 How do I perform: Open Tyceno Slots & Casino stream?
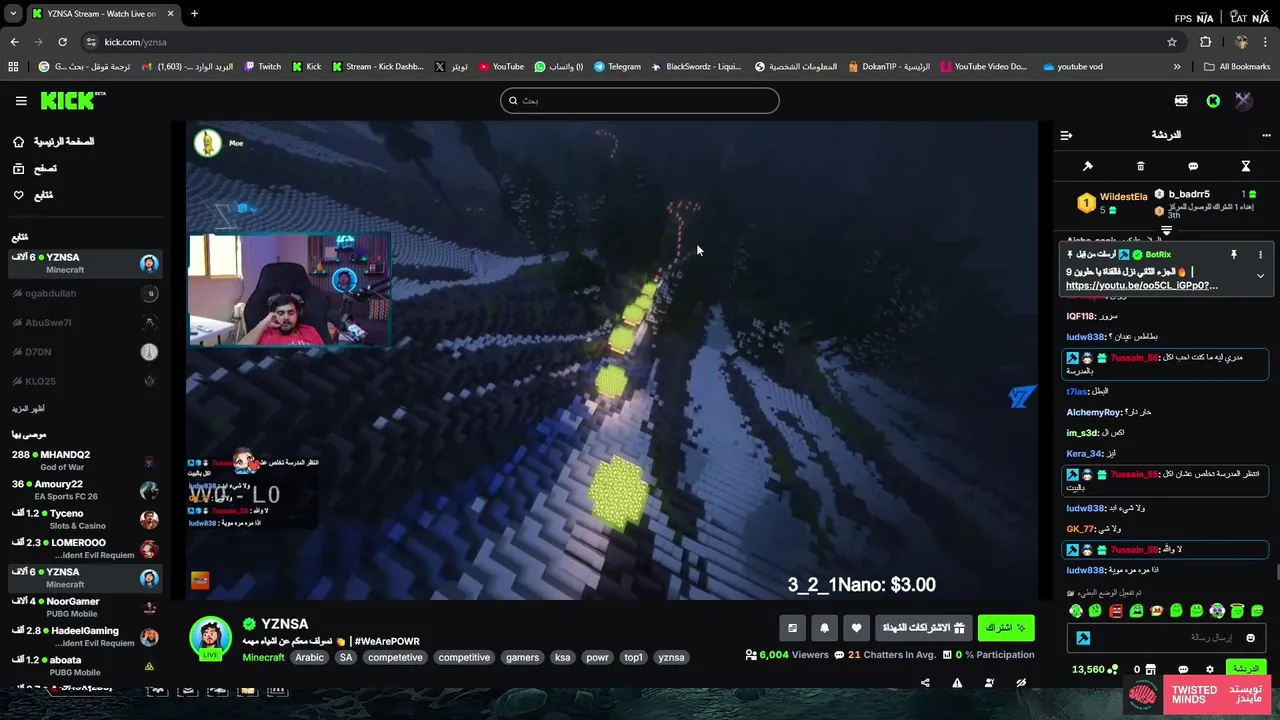(85, 520)
